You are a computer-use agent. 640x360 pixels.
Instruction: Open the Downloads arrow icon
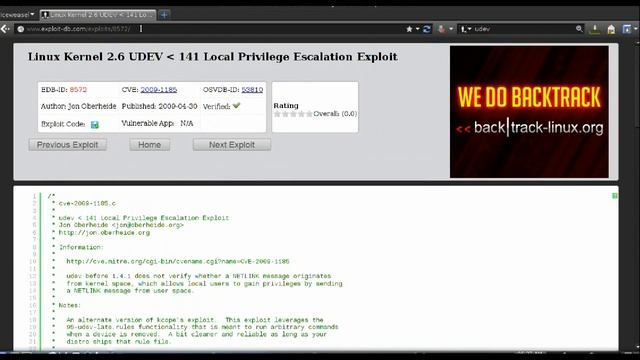(x=595, y=29)
